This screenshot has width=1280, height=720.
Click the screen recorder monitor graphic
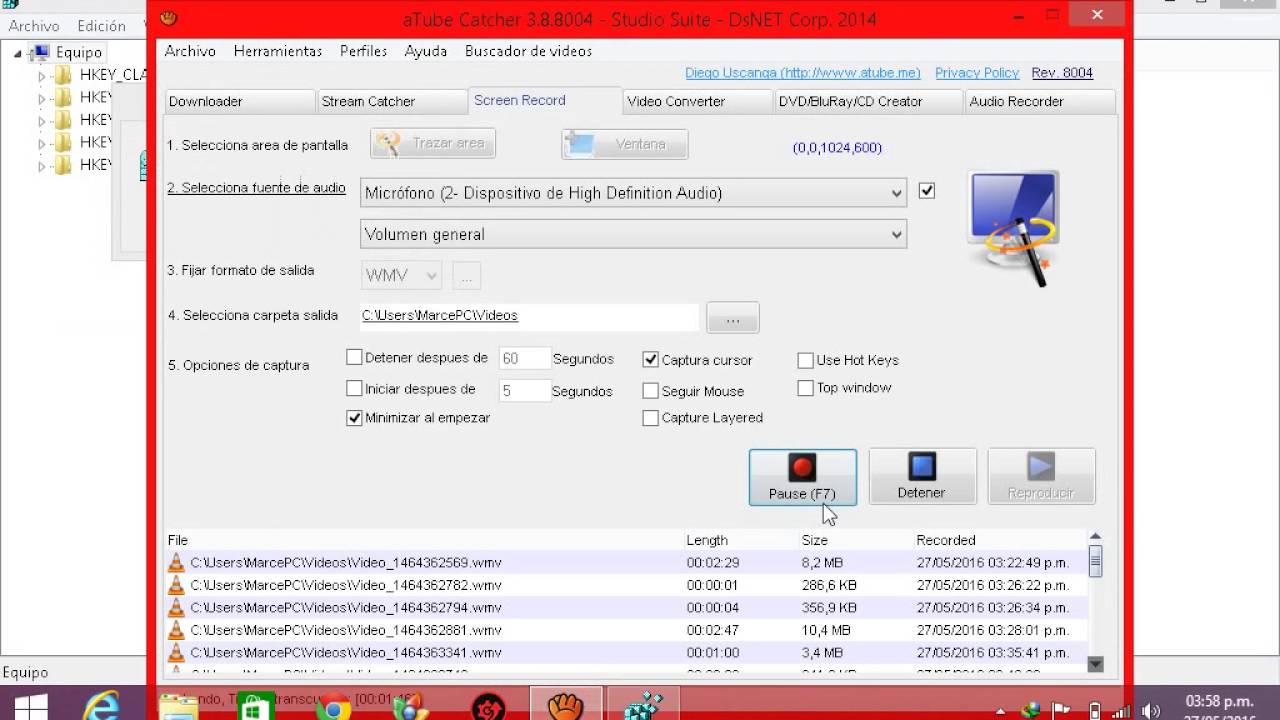[x=1013, y=228]
